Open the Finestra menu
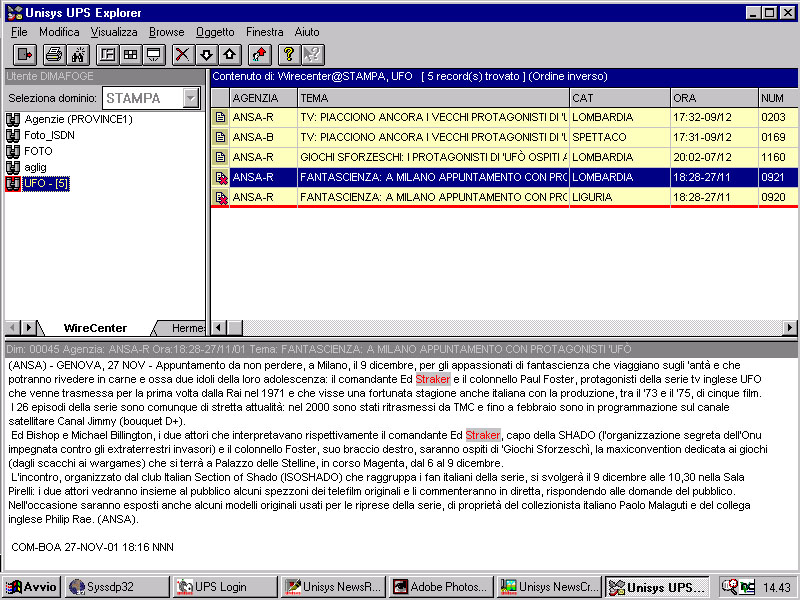Viewport: 800px width, 600px height. coord(264,32)
